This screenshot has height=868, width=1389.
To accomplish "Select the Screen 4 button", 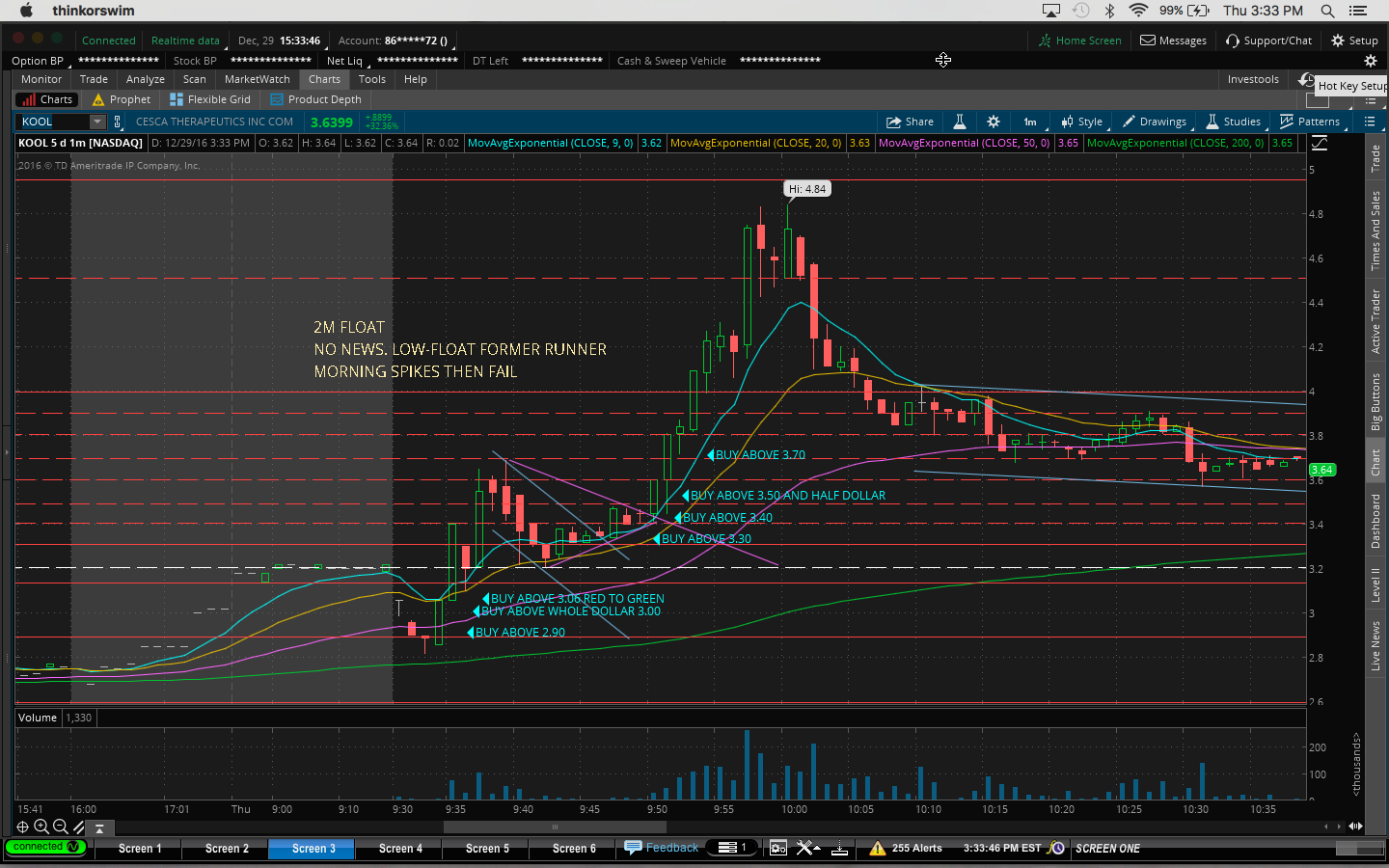I will (x=400, y=849).
